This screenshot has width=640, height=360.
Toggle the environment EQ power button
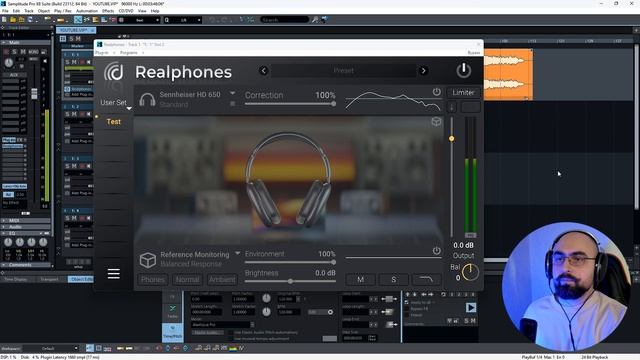pyautogui.click(x=436, y=251)
